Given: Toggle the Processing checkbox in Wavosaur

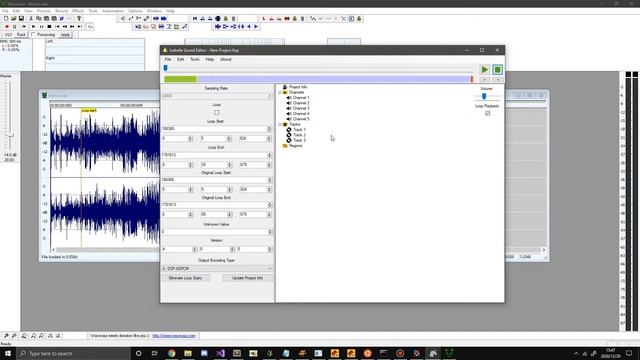Looking at the screenshot, I should click(33, 35).
